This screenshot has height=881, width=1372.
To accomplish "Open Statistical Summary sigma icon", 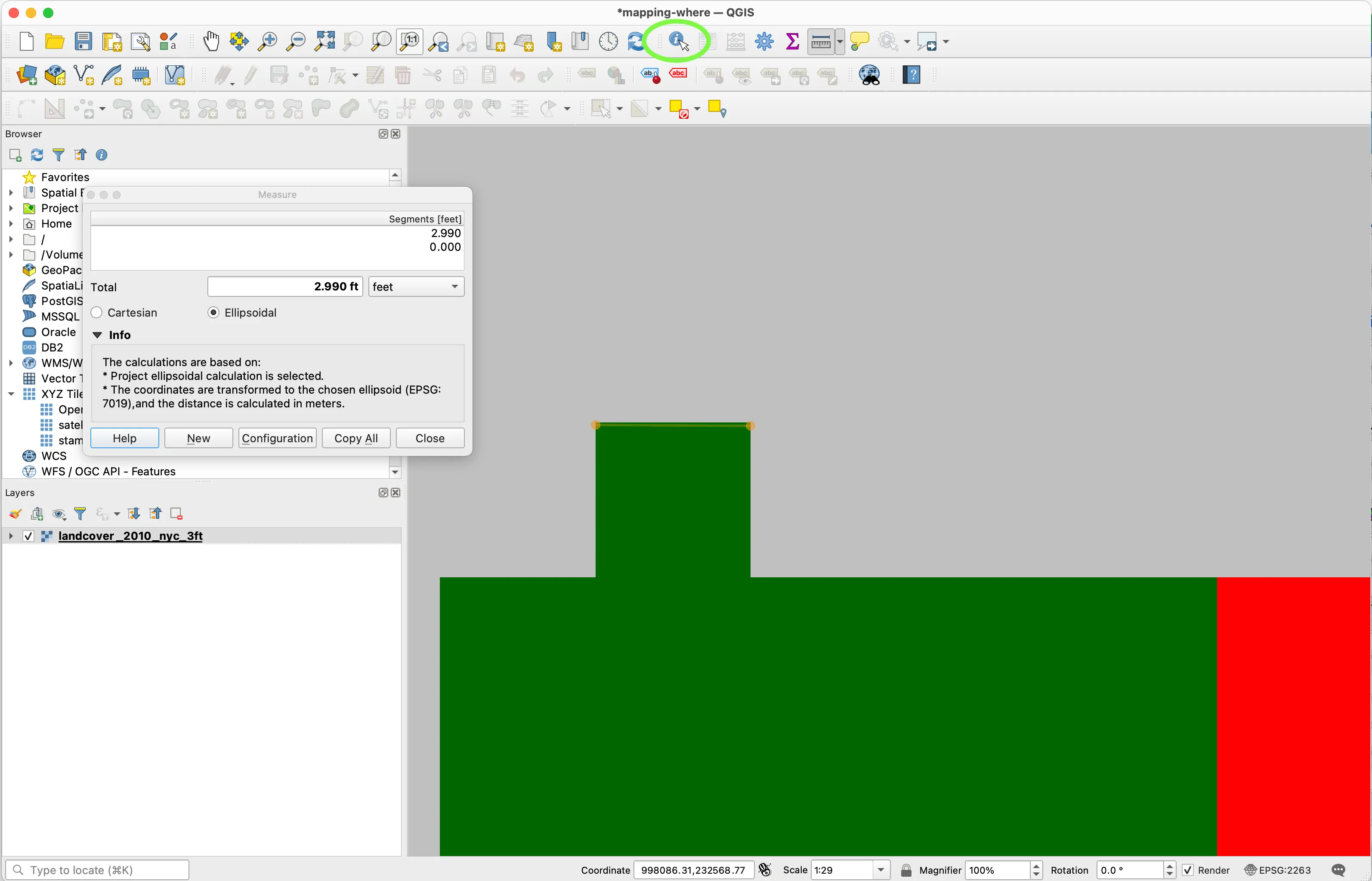I will [x=792, y=41].
